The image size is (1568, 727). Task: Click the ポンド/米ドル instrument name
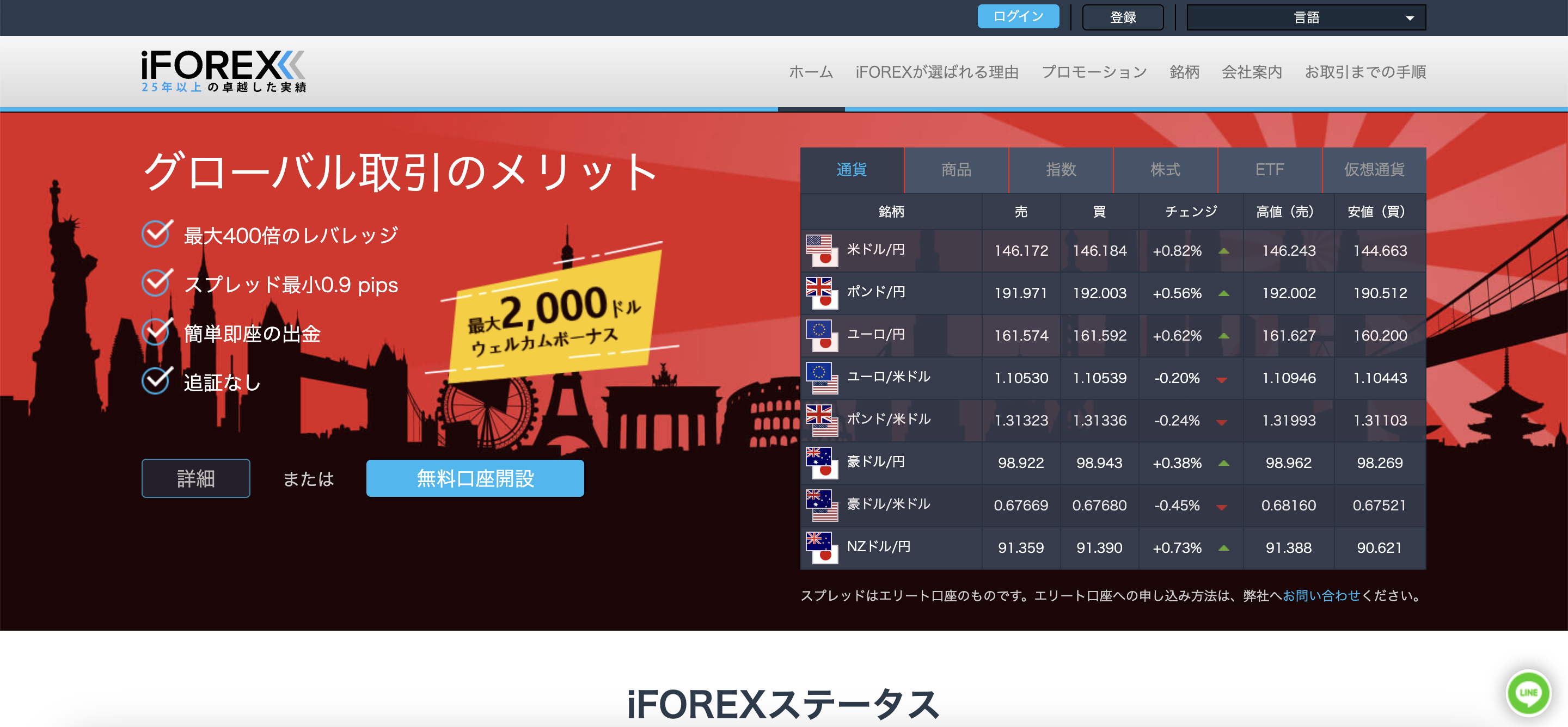(889, 419)
